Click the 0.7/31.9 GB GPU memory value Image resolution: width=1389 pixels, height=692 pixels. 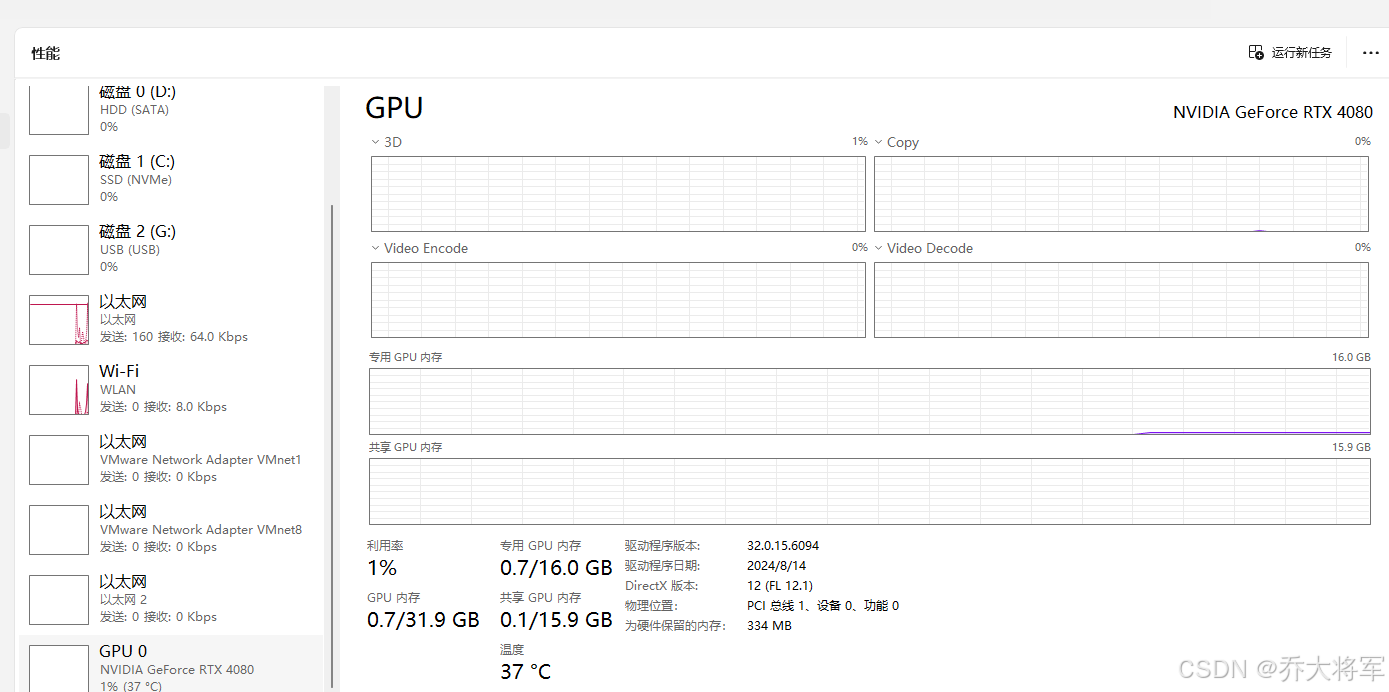(423, 620)
